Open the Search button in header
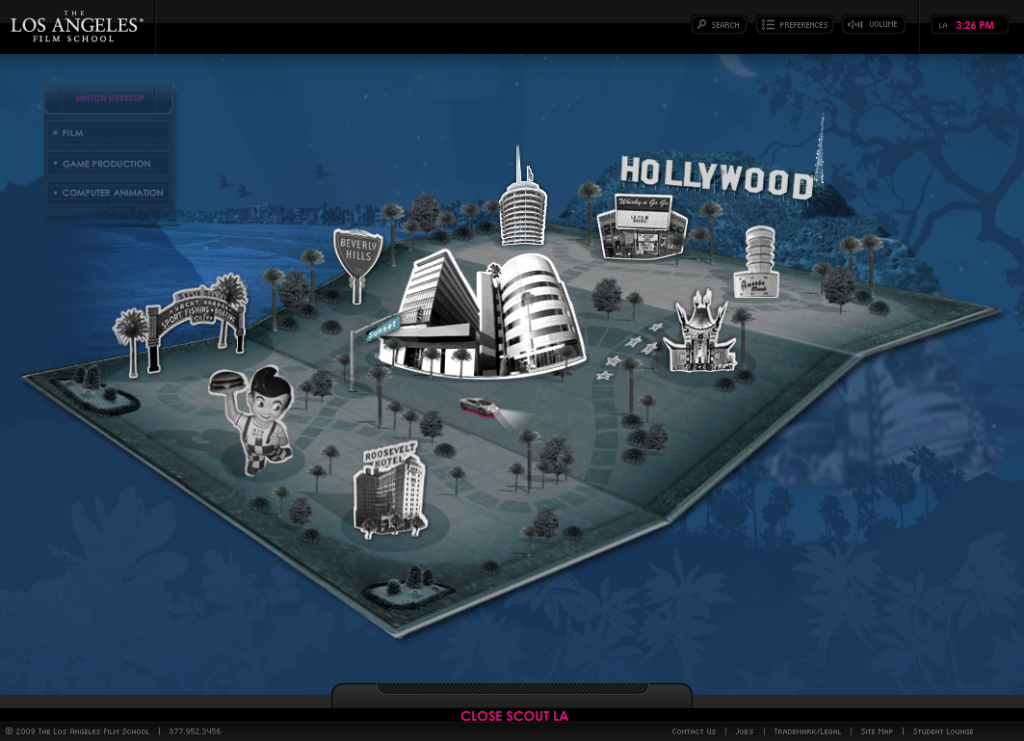 click(x=718, y=25)
